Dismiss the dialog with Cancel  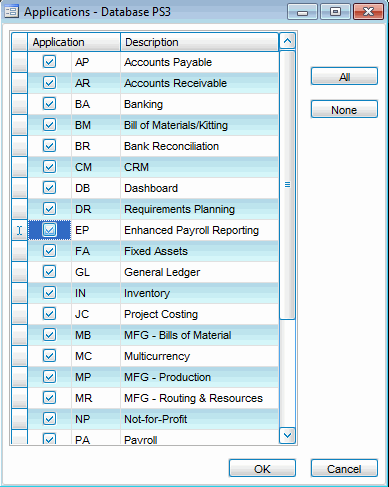(344, 468)
